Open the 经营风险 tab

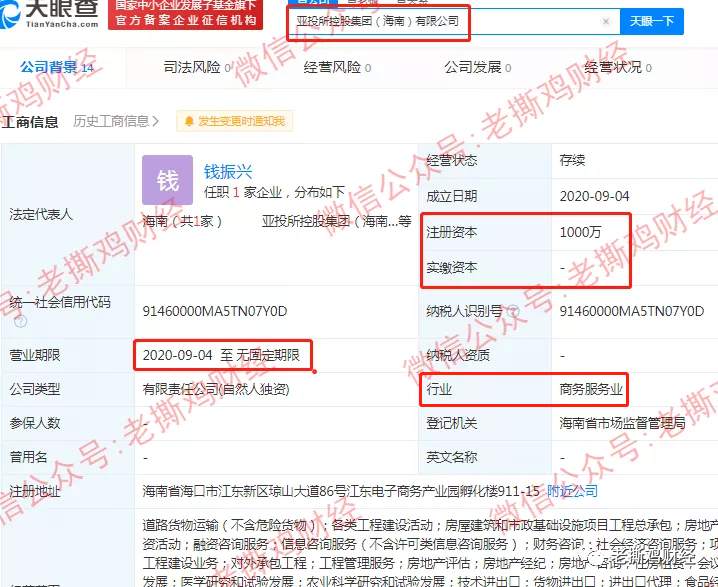pyautogui.click(x=337, y=67)
